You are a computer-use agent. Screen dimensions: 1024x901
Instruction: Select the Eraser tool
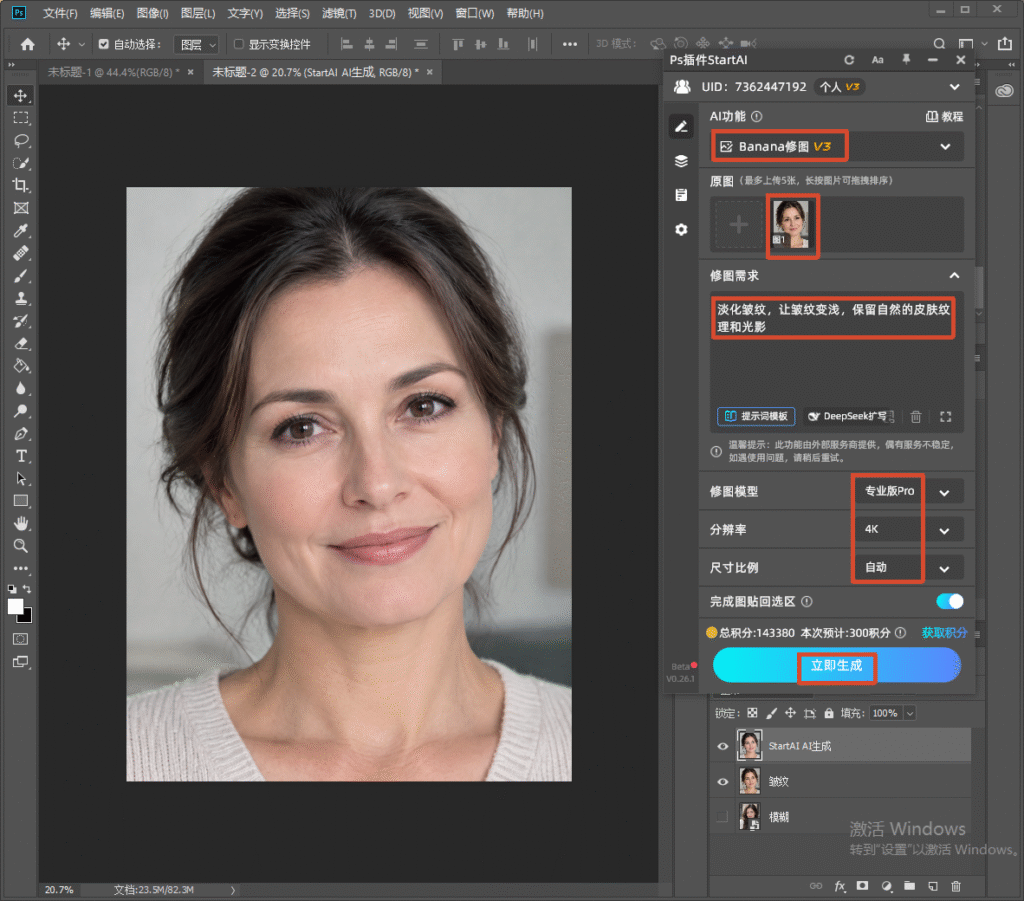[x=21, y=343]
